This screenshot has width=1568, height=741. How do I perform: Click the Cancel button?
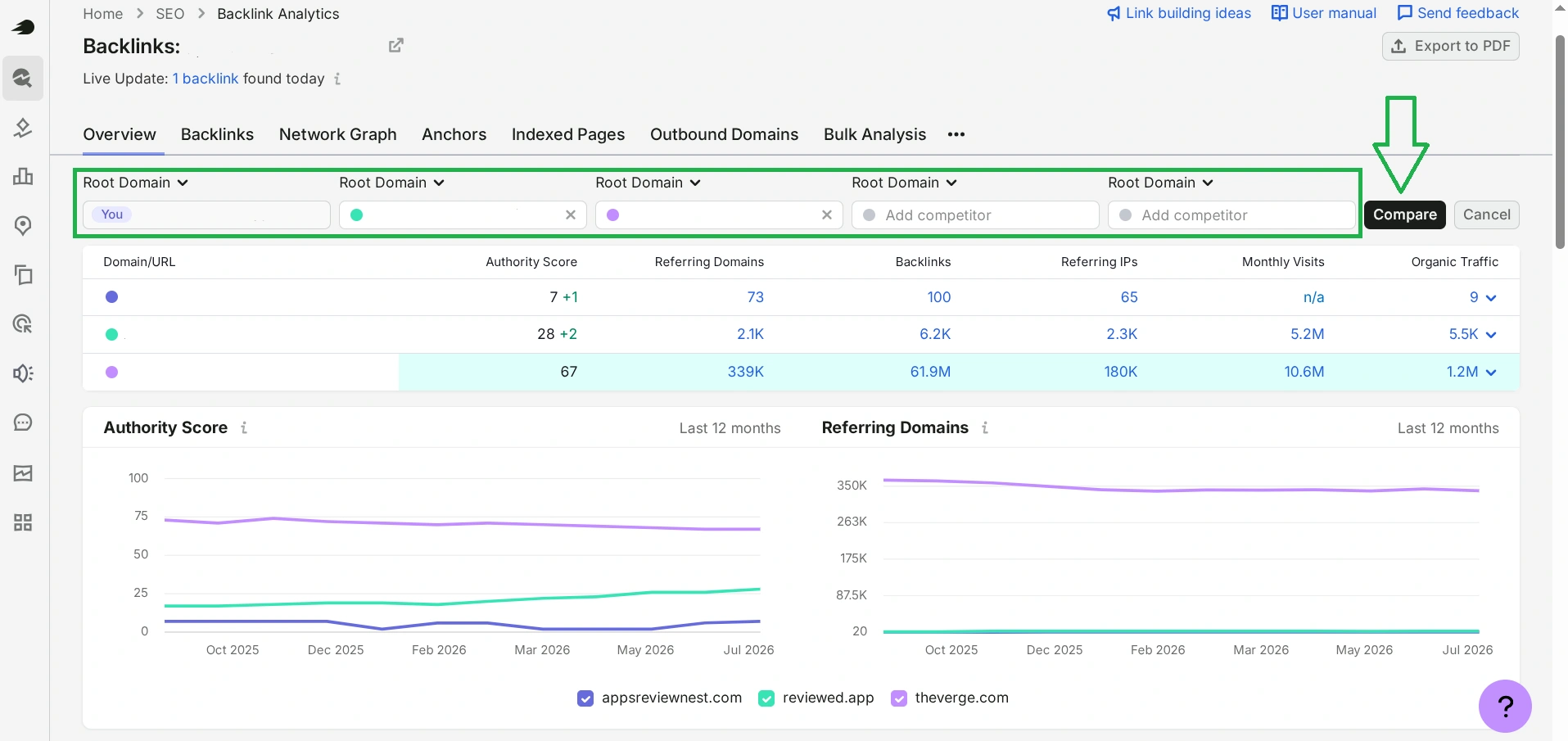point(1487,215)
